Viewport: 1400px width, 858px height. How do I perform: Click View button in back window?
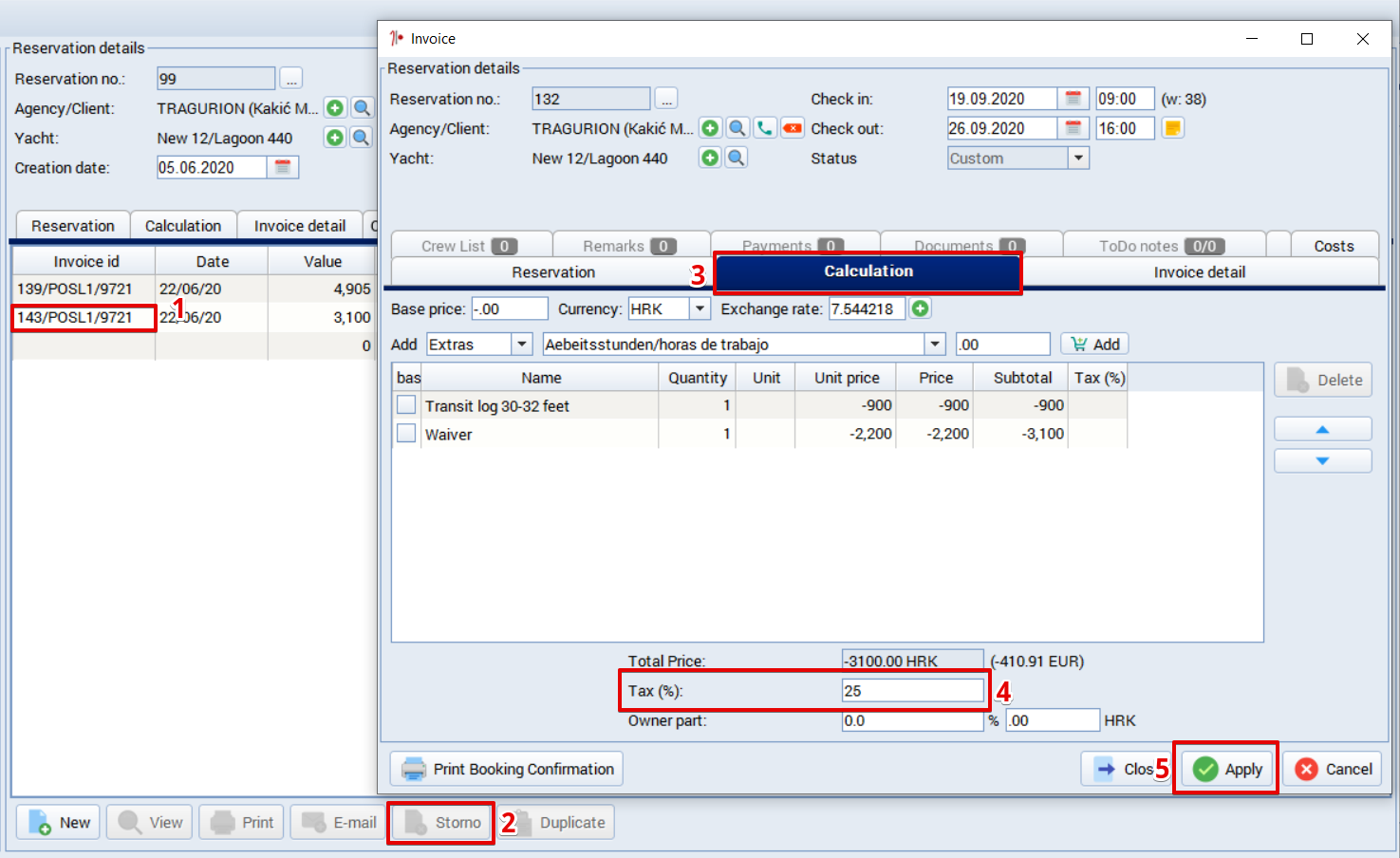[150, 822]
